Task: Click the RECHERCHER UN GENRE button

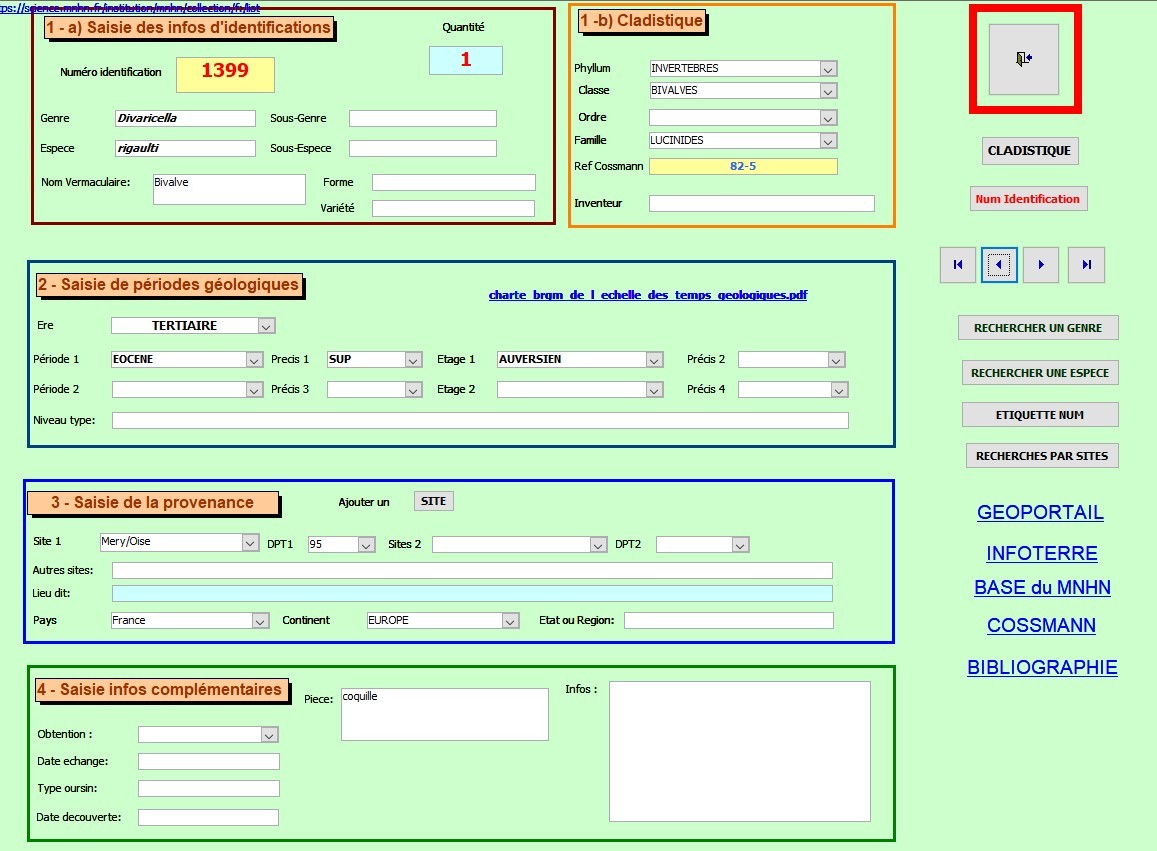Action: [1038, 328]
